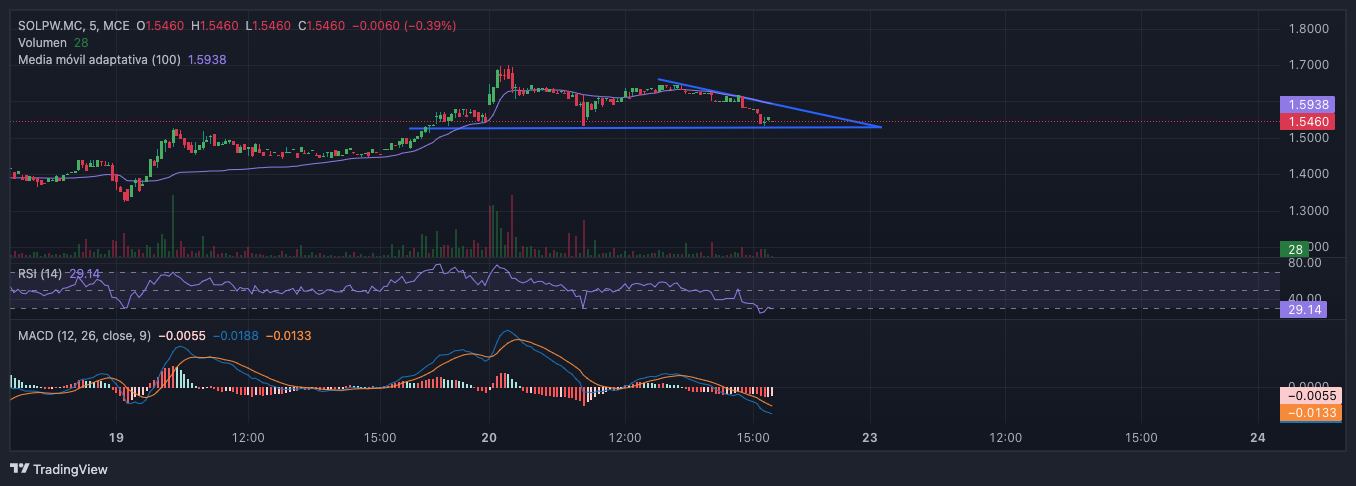The height and width of the screenshot is (486, 1356).
Task: Select the descending blue trendline
Action: pos(769,103)
